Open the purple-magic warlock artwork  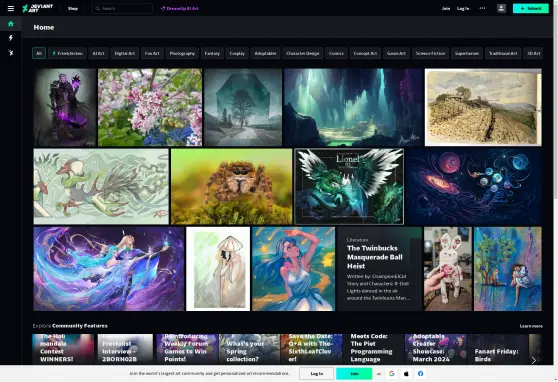[65, 107]
